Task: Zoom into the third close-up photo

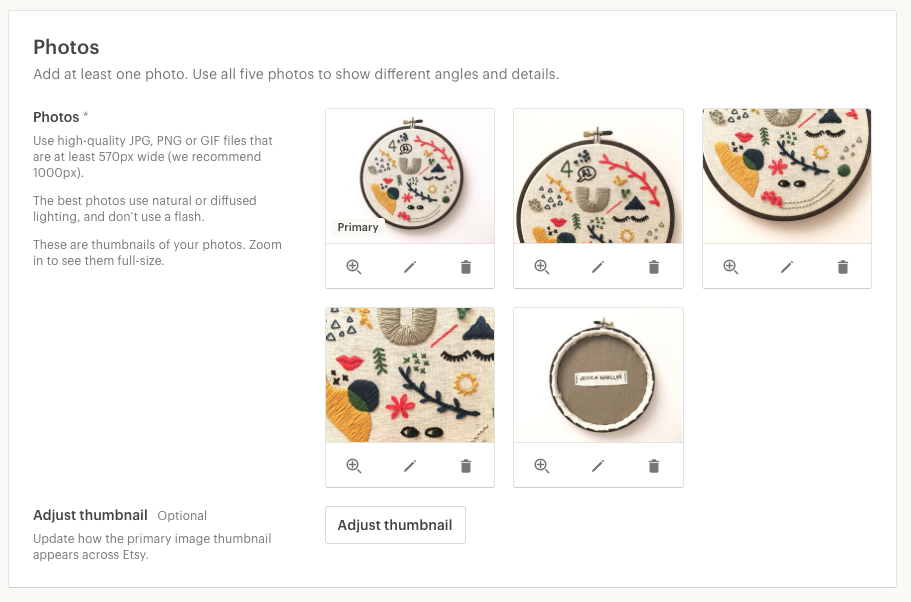Action: 730,267
